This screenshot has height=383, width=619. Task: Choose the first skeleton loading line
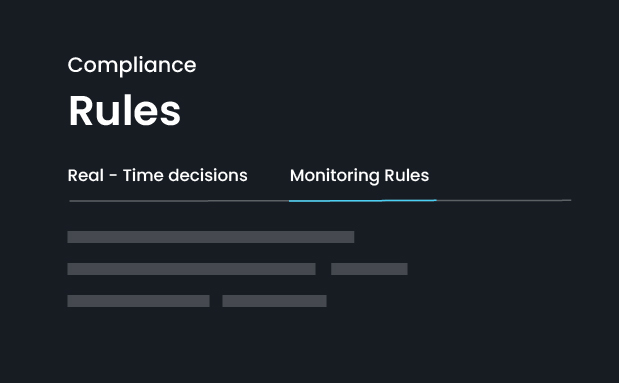click(x=211, y=237)
